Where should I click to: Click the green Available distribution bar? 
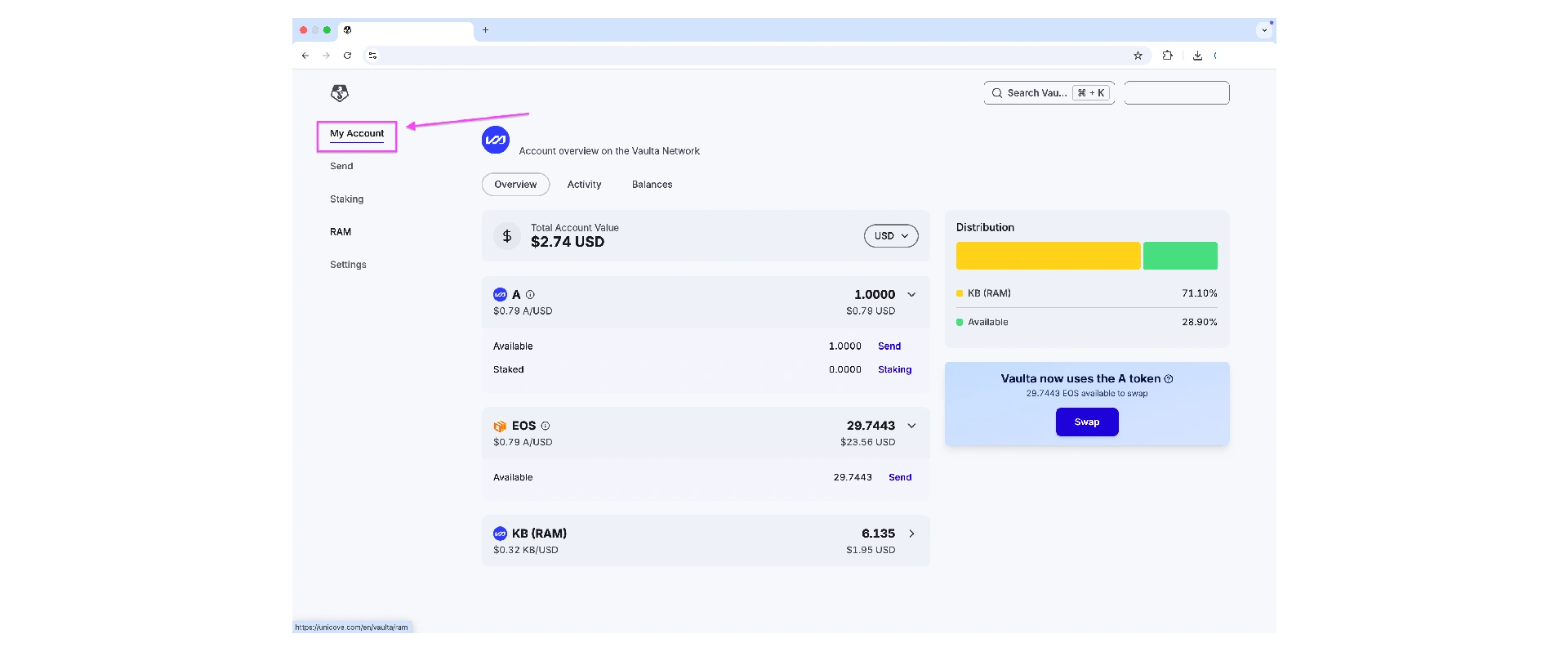click(x=1180, y=256)
